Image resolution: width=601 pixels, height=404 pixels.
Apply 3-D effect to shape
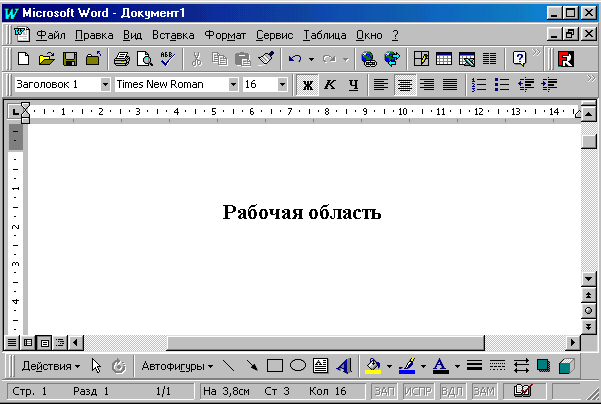click(567, 366)
